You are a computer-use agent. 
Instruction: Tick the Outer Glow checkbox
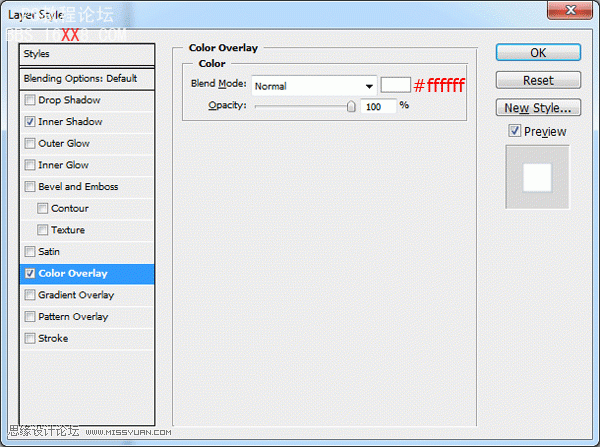(x=29, y=143)
